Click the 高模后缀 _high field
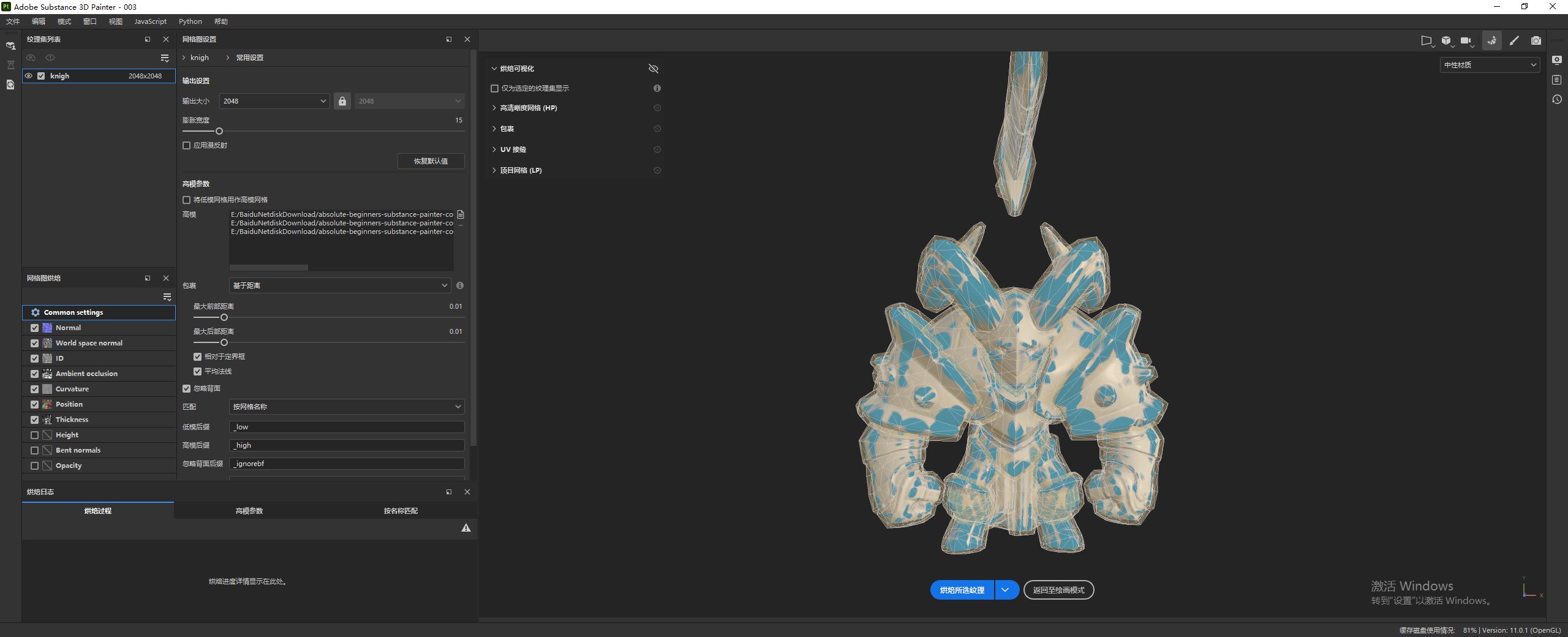The image size is (1568, 637). [347, 445]
